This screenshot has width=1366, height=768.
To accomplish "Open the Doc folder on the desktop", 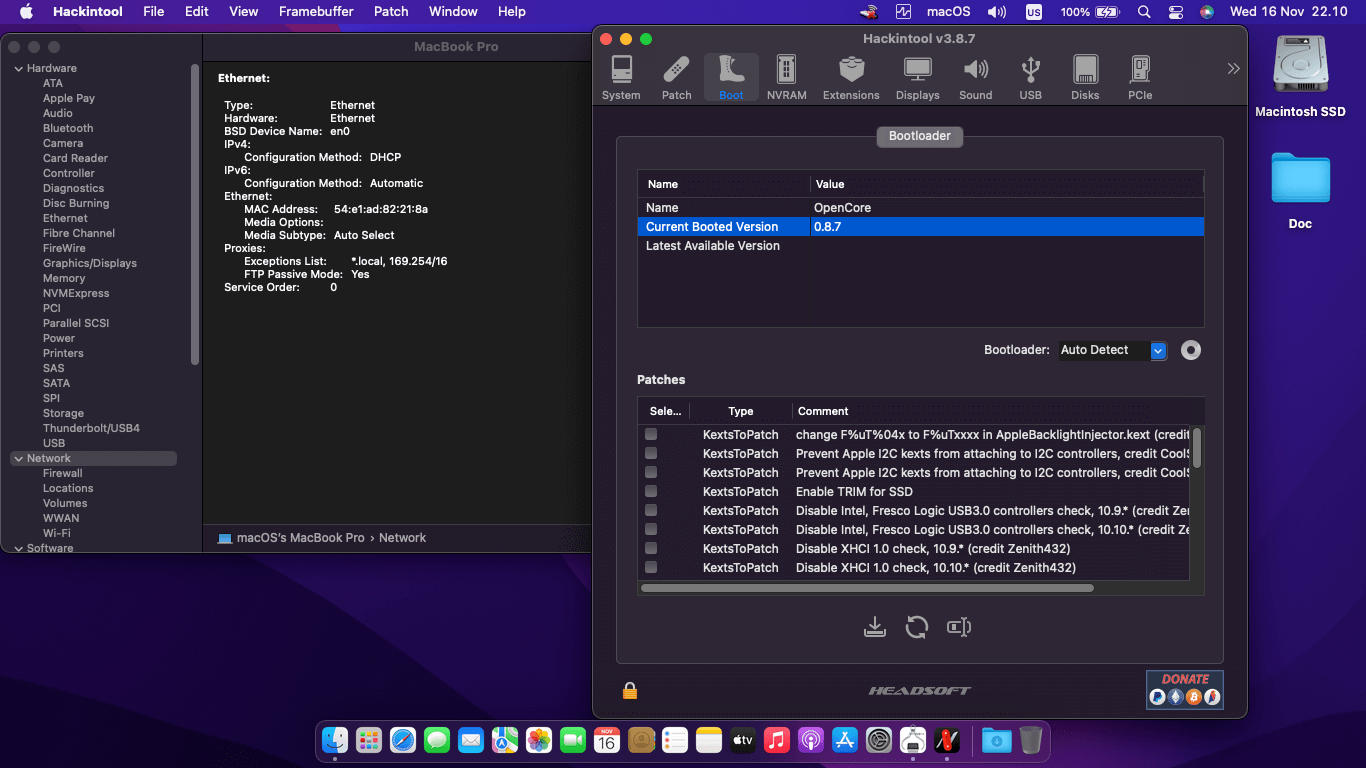I will [1300, 190].
